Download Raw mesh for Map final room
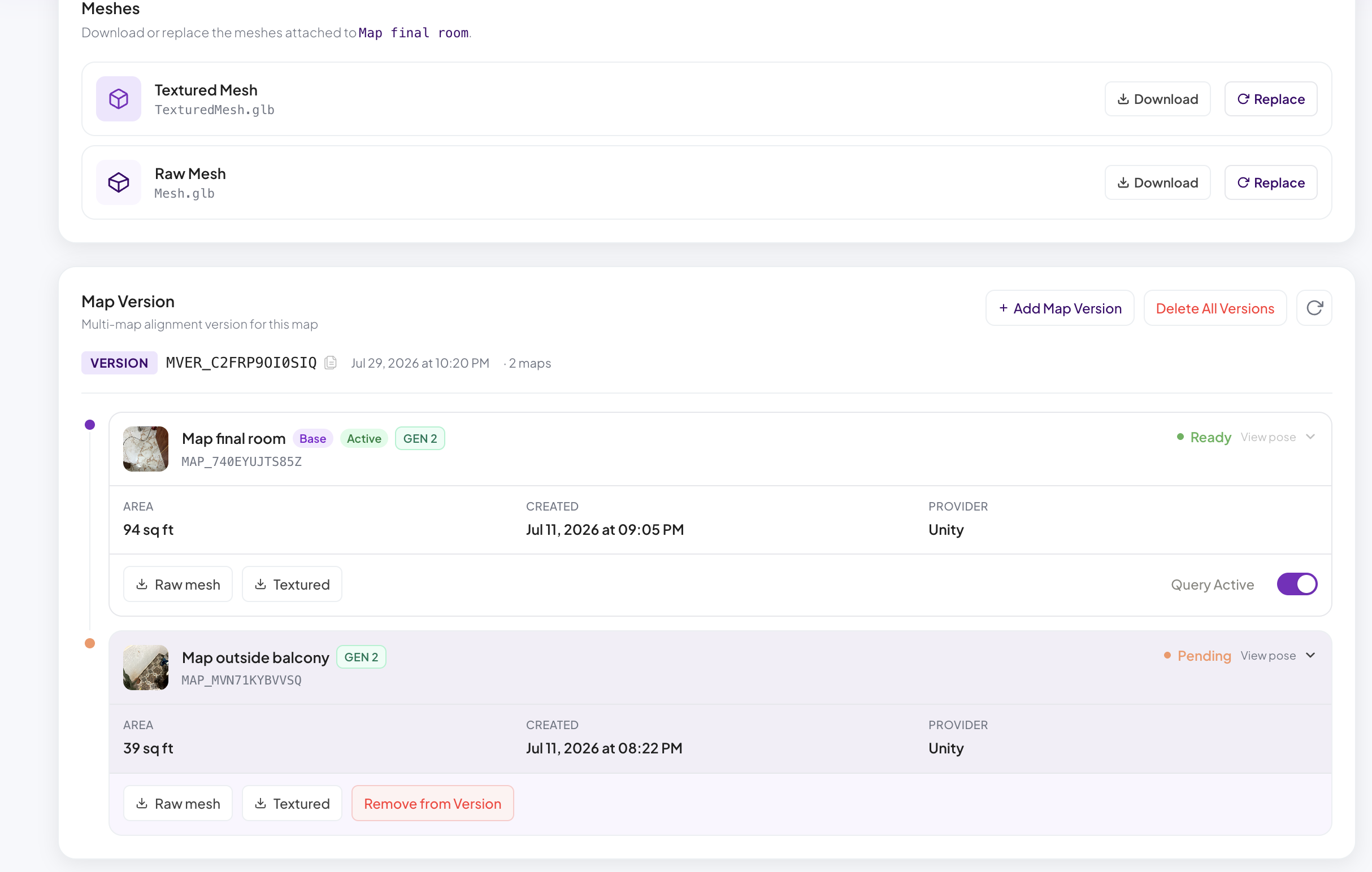Image resolution: width=1372 pixels, height=872 pixels. click(178, 584)
